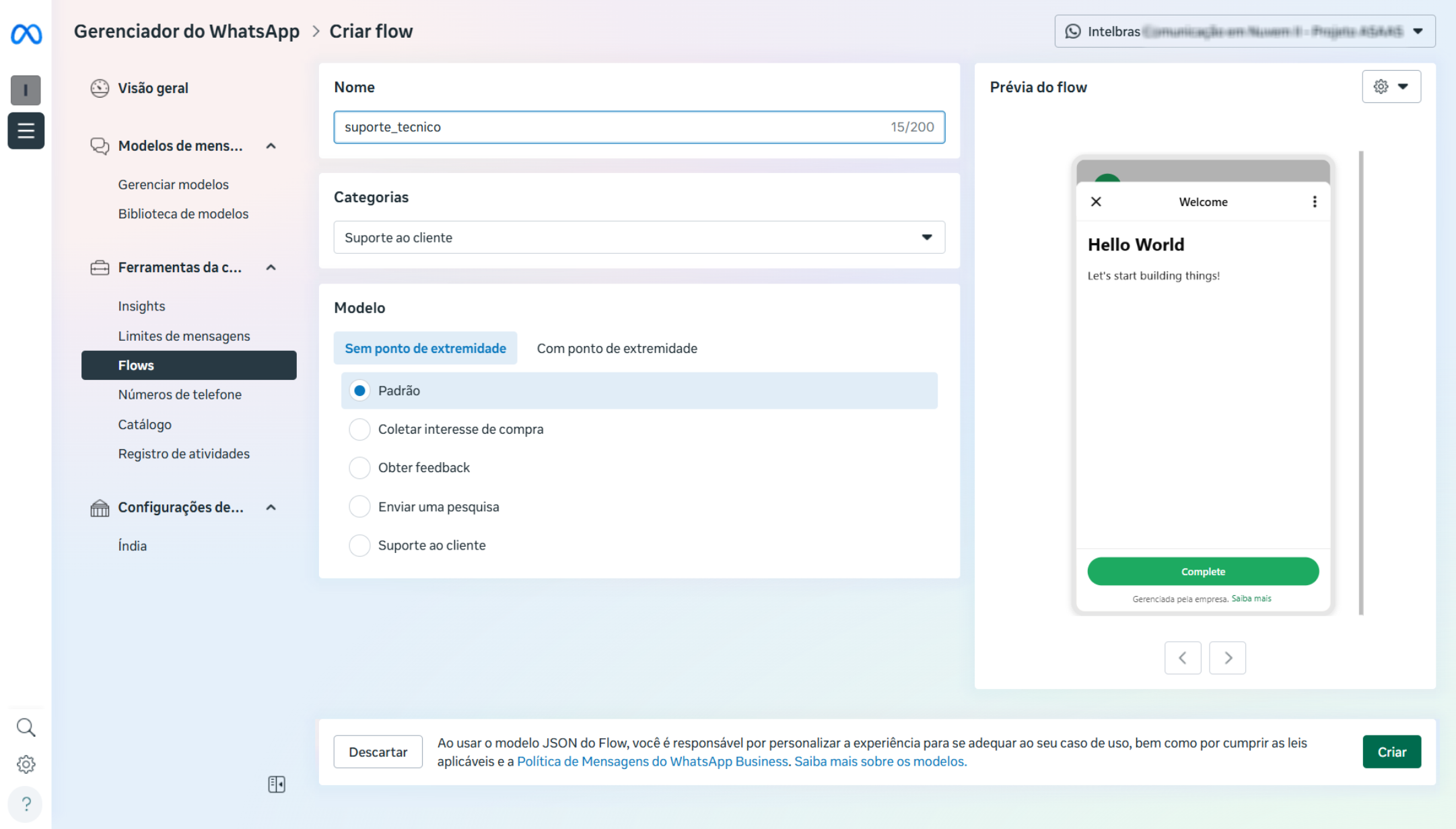Click the Meta logo icon
Screen dimensions: 1456x829
[26, 34]
